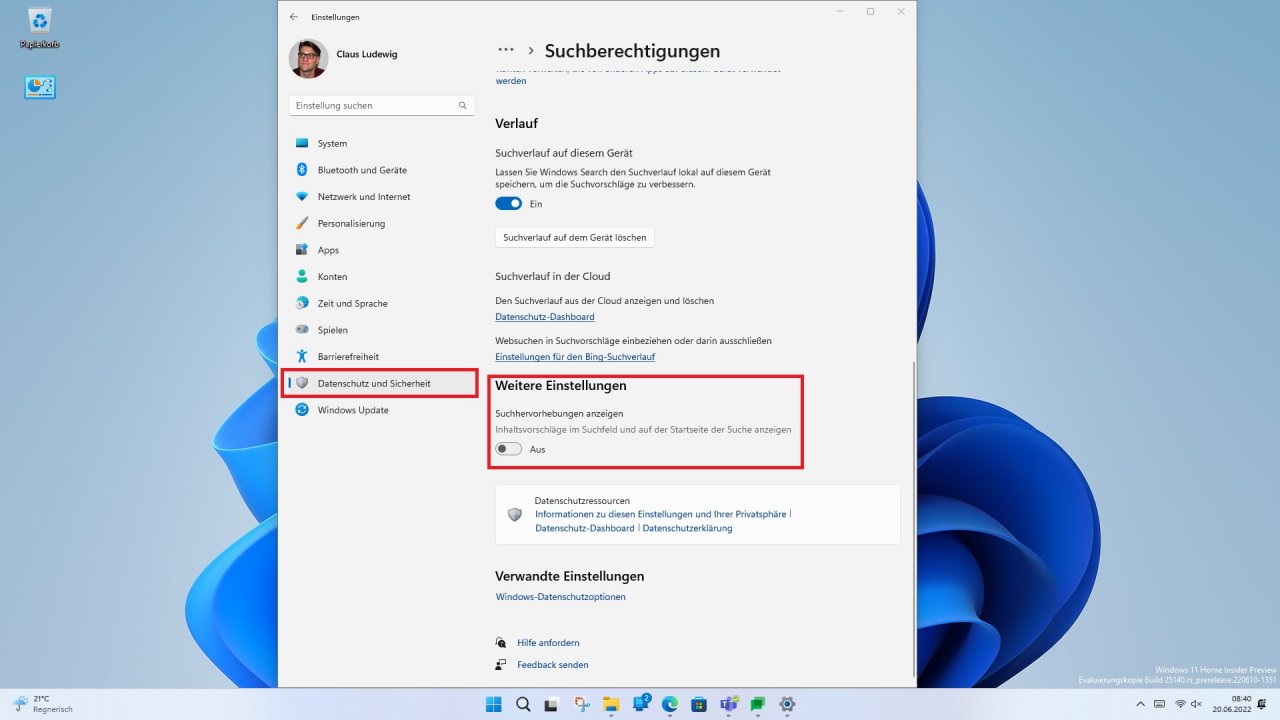The width and height of the screenshot is (1280, 720).
Task: Open the Datenschutz-Dashboard link under Cloud
Action: click(545, 317)
